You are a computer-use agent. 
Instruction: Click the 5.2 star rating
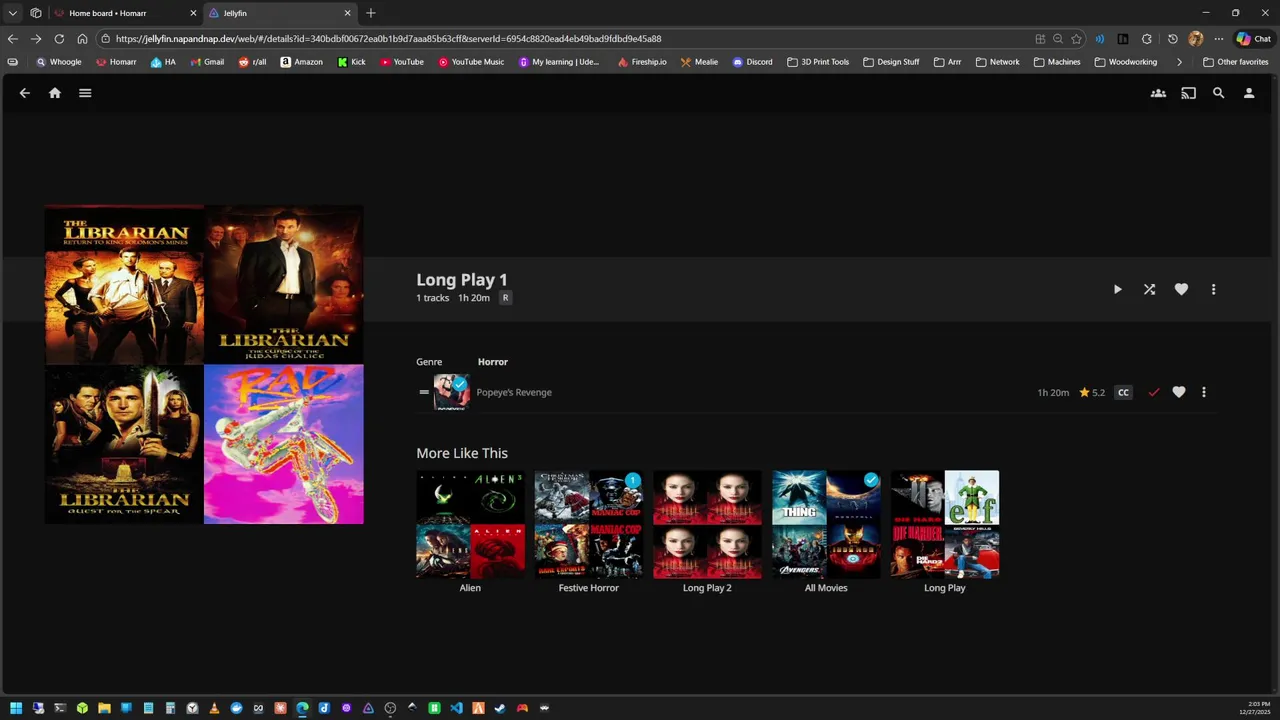point(1092,392)
